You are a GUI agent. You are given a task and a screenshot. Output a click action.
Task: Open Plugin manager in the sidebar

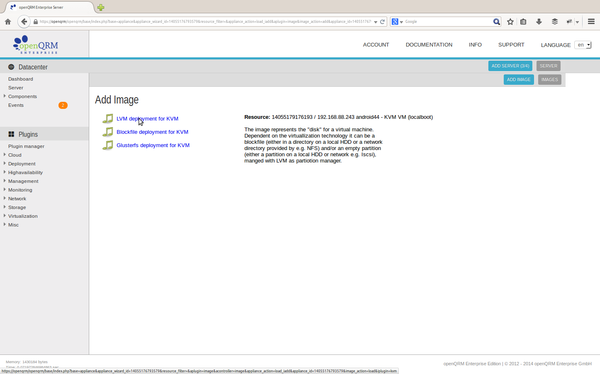pyautogui.click(x=26, y=146)
